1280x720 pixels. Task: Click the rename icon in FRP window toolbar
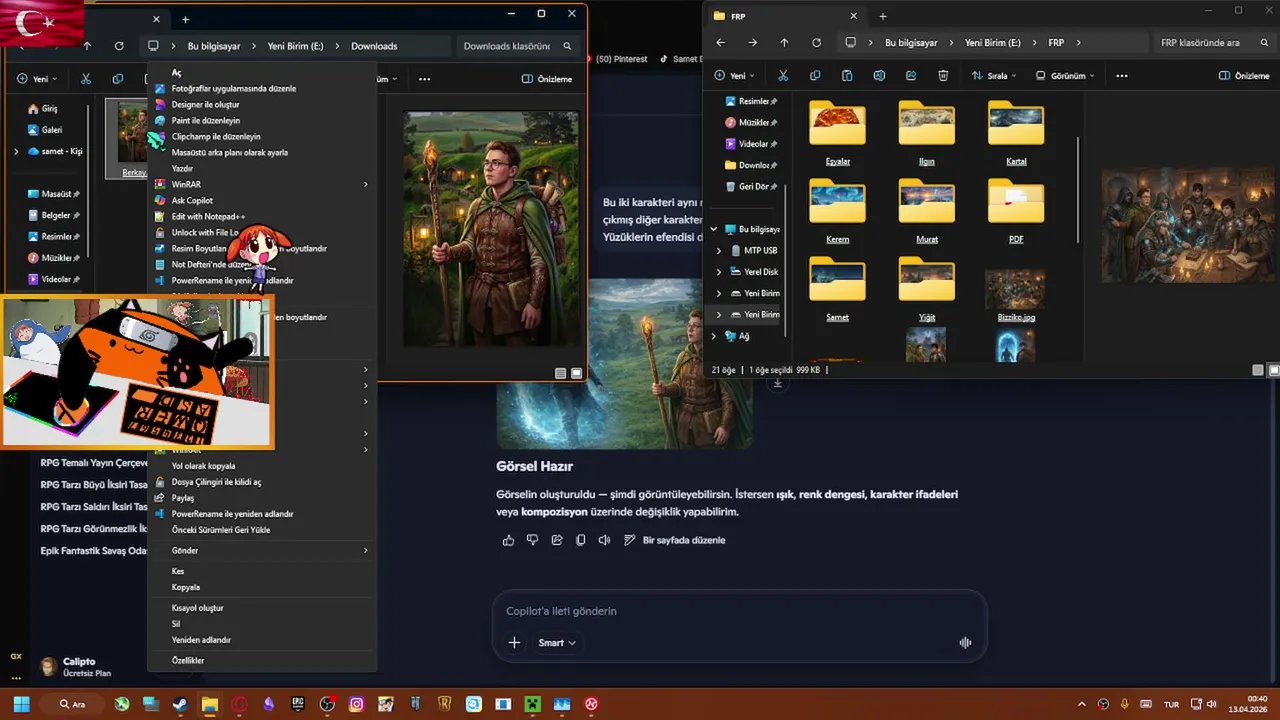tap(879, 76)
